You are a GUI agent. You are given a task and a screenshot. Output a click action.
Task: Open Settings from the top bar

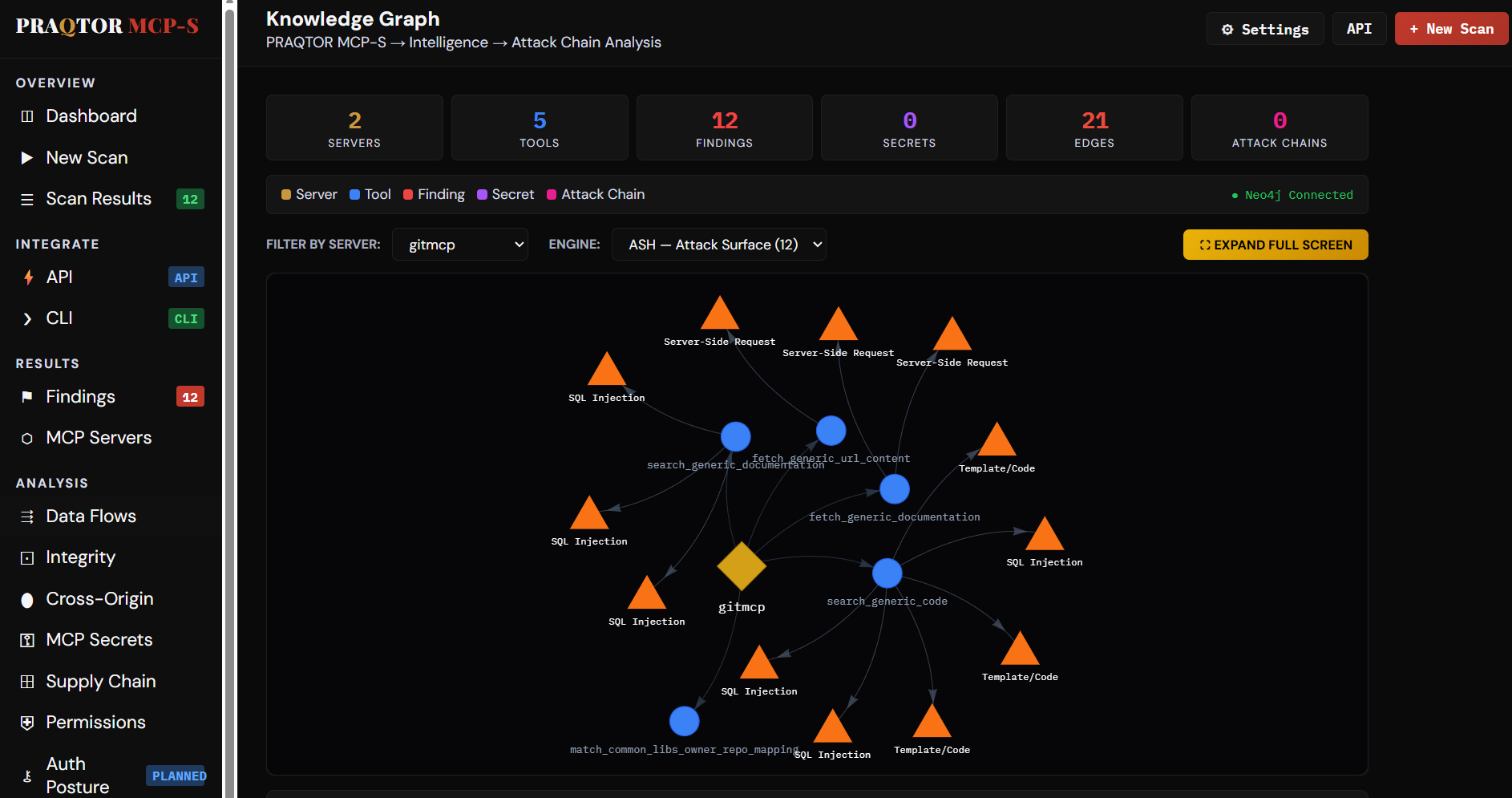1265,29
